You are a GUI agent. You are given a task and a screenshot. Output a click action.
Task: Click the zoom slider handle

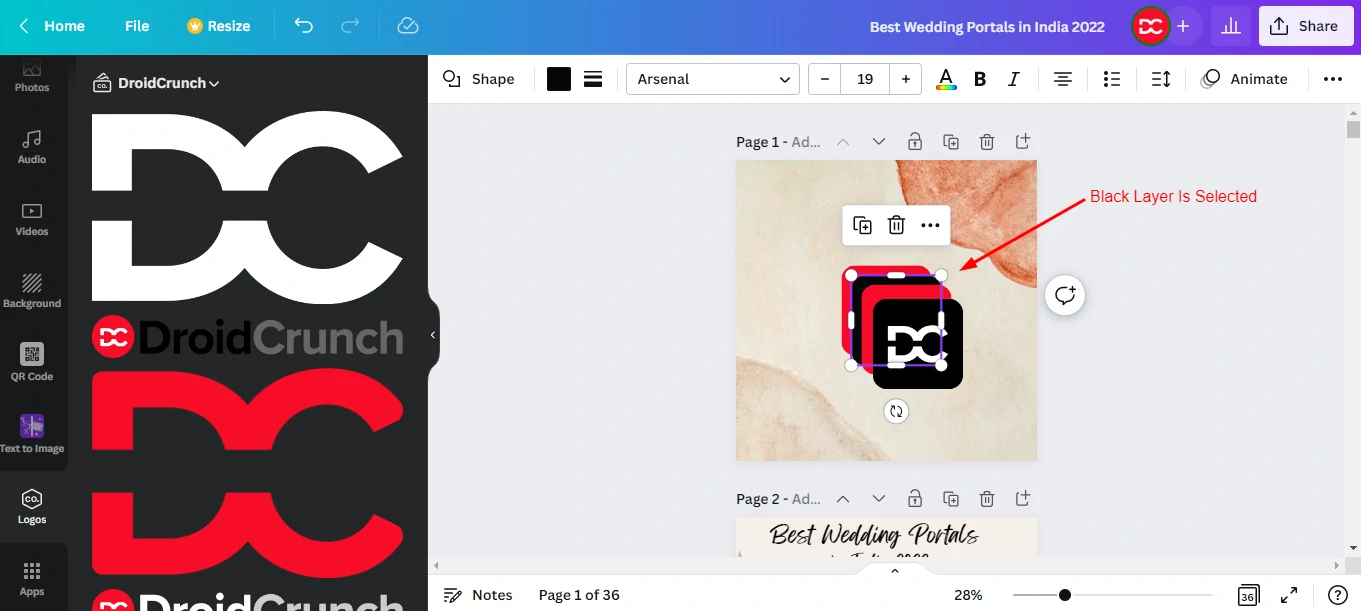(1065, 595)
